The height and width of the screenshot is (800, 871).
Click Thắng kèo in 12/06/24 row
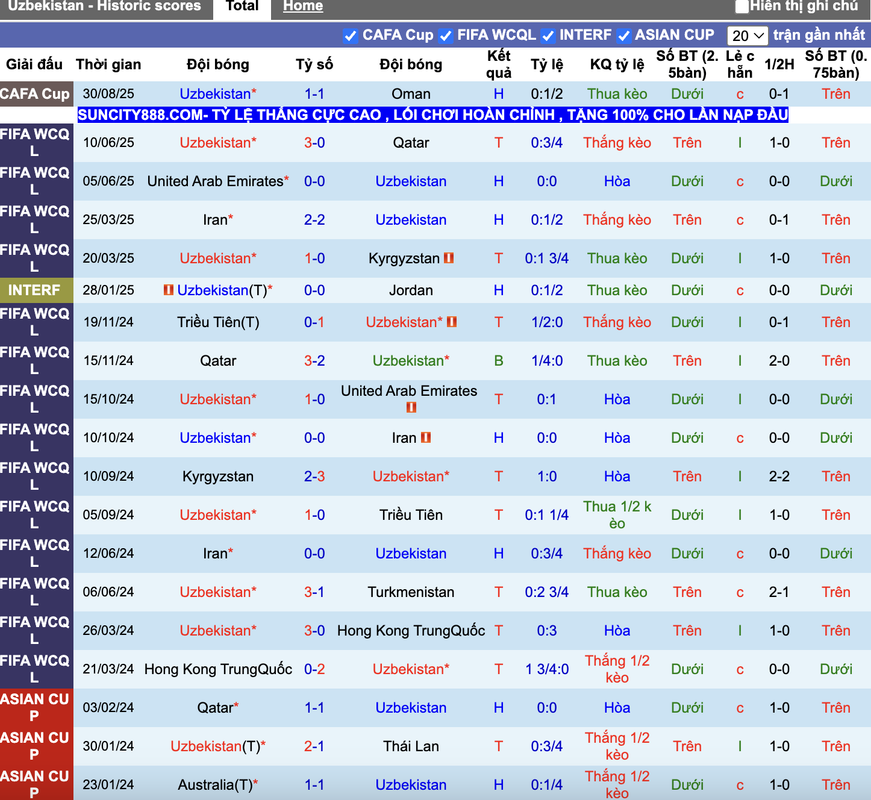click(617, 553)
